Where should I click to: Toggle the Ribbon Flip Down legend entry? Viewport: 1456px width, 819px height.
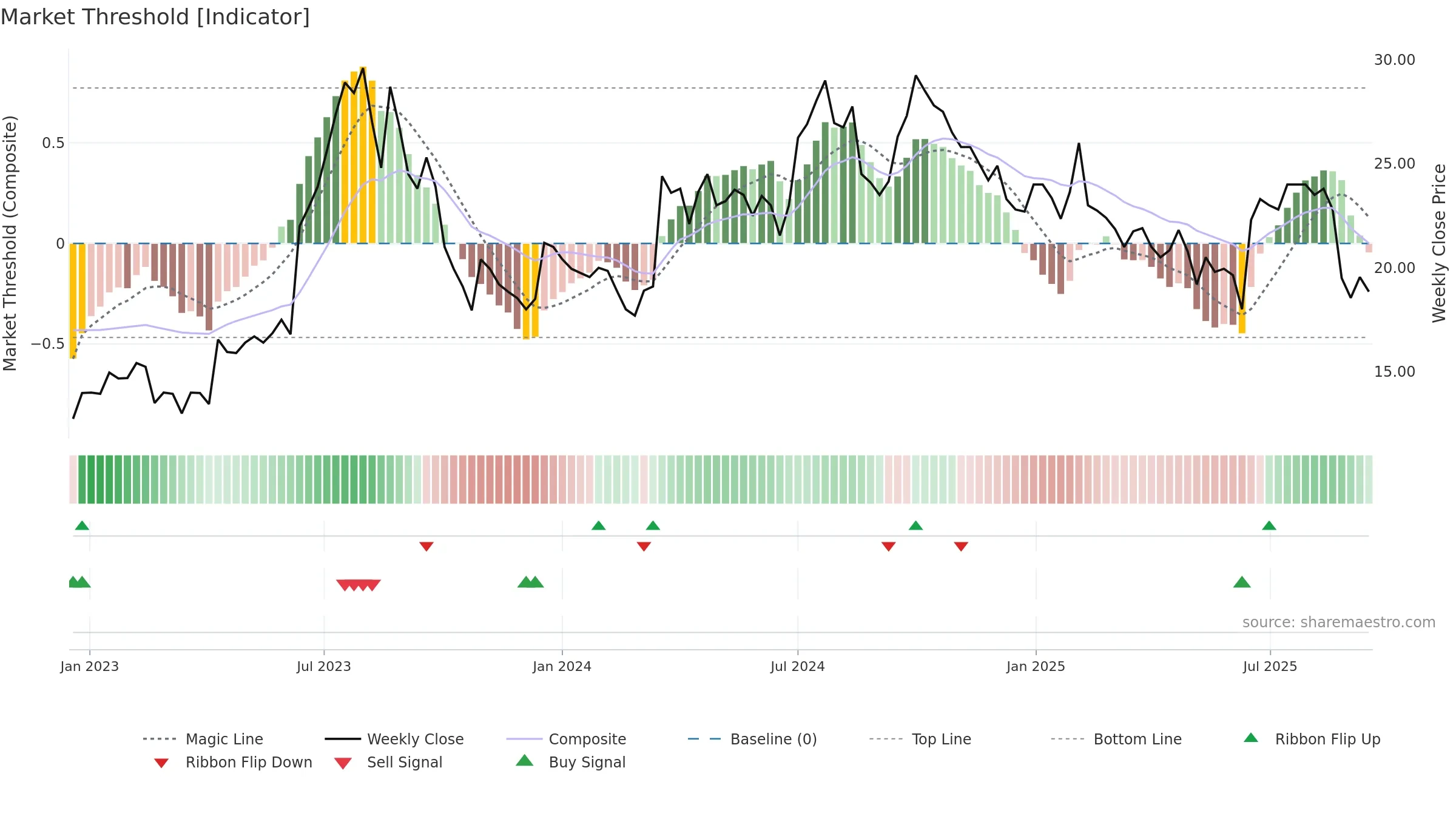[234, 762]
